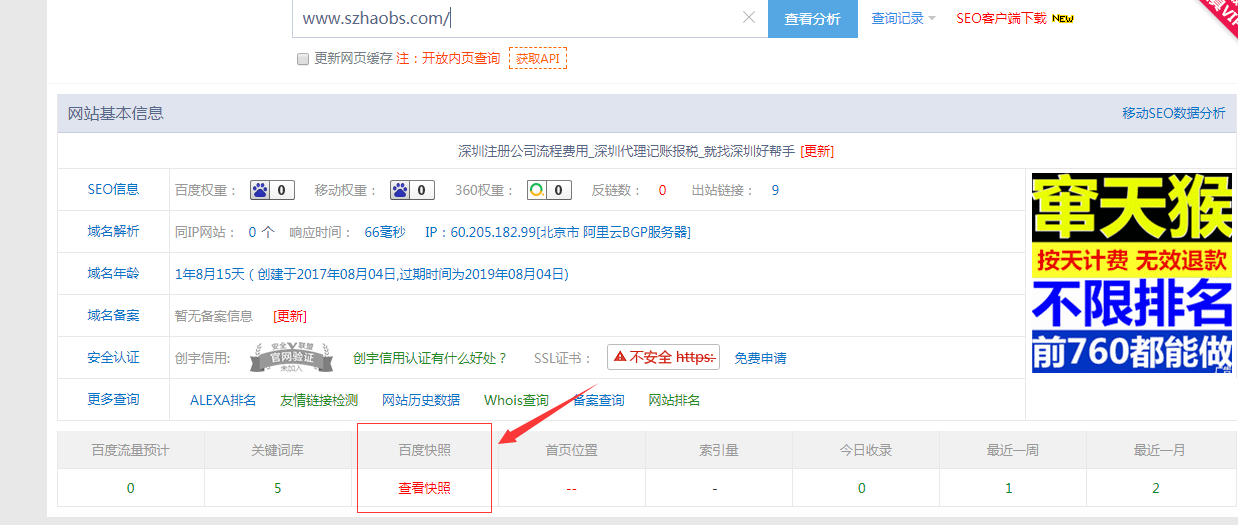Screen dimensions: 1238x525
Task: Click 开放内页查询 link
Action: click(461, 59)
